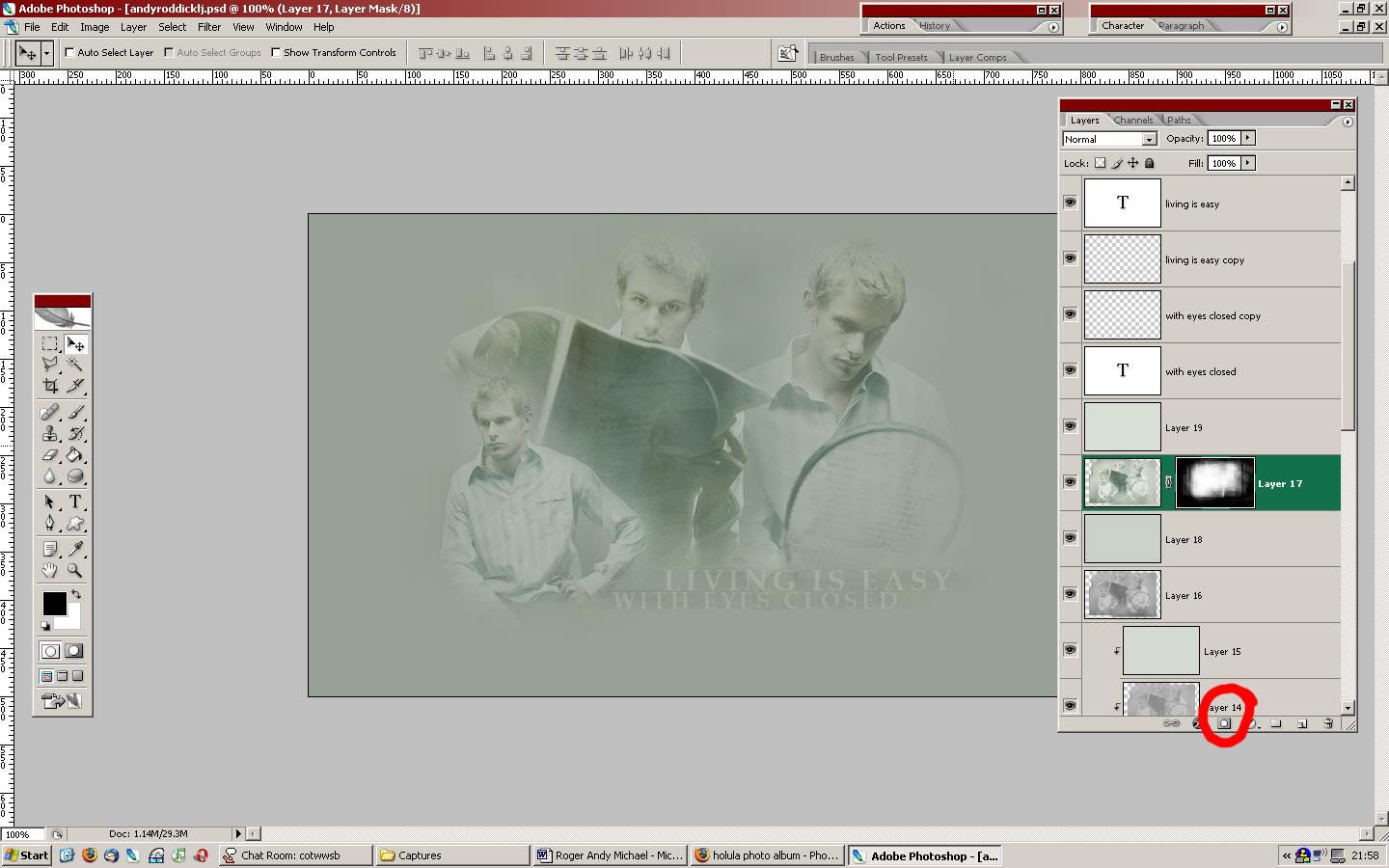This screenshot has height=868, width=1389.
Task: Switch to the Channels tab
Action: (1132, 121)
